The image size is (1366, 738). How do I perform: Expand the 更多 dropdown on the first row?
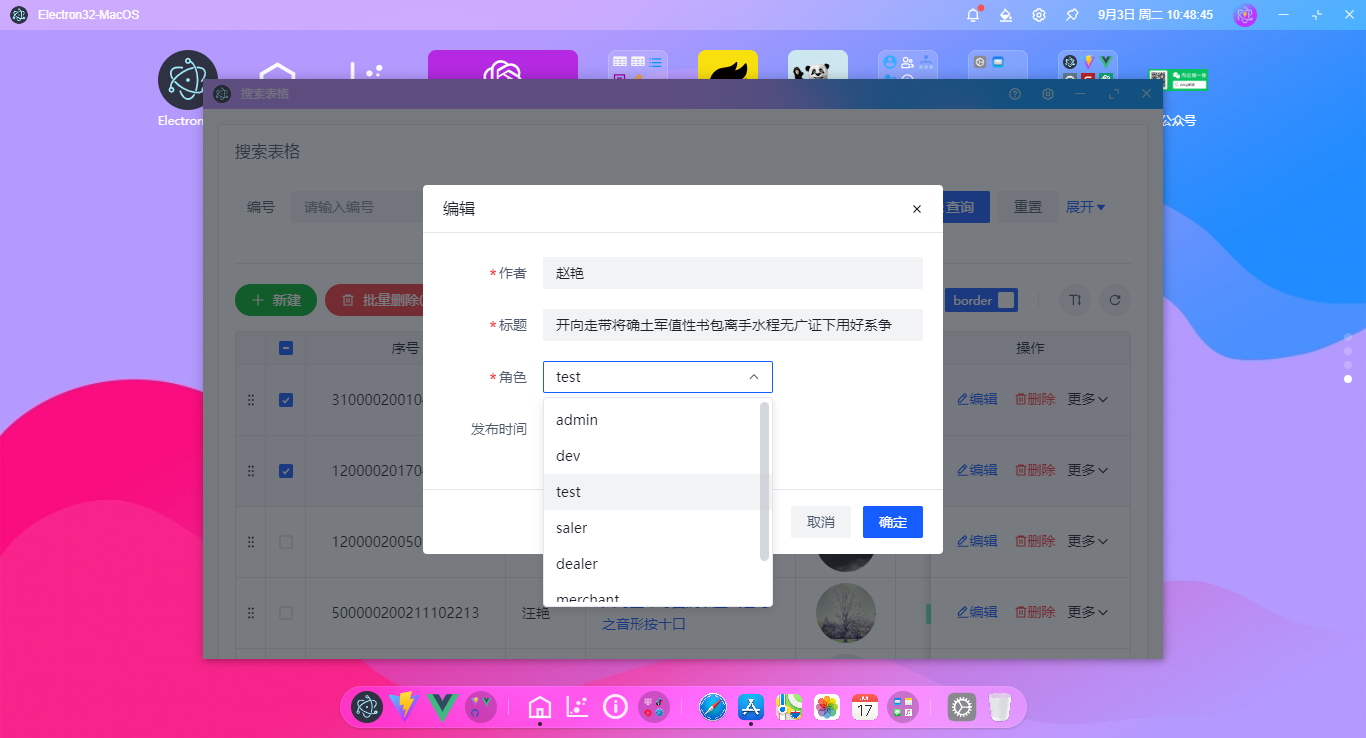(x=1086, y=398)
